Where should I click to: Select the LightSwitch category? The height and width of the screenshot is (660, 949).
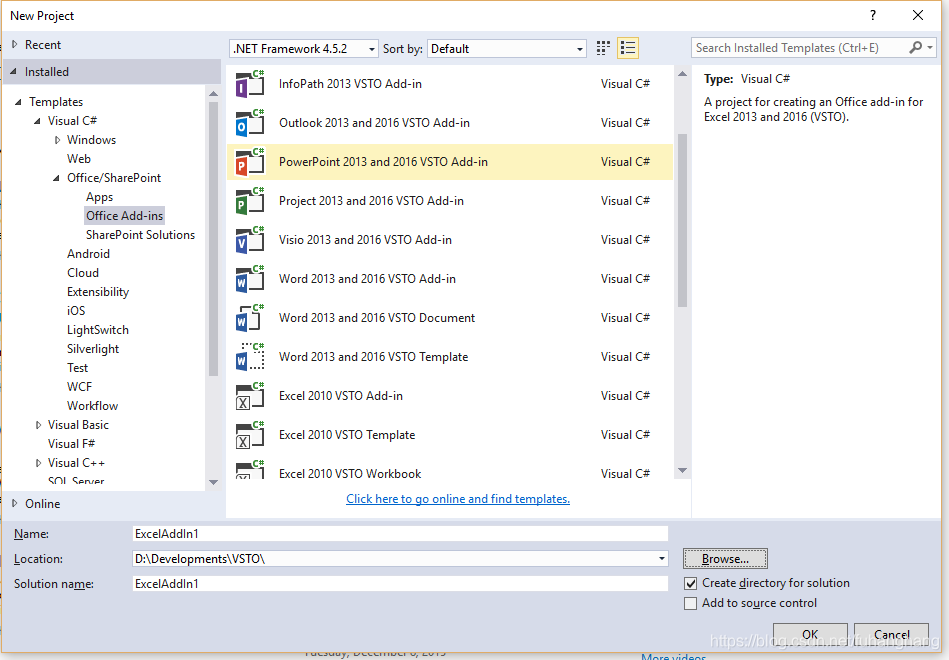(x=97, y=330)
